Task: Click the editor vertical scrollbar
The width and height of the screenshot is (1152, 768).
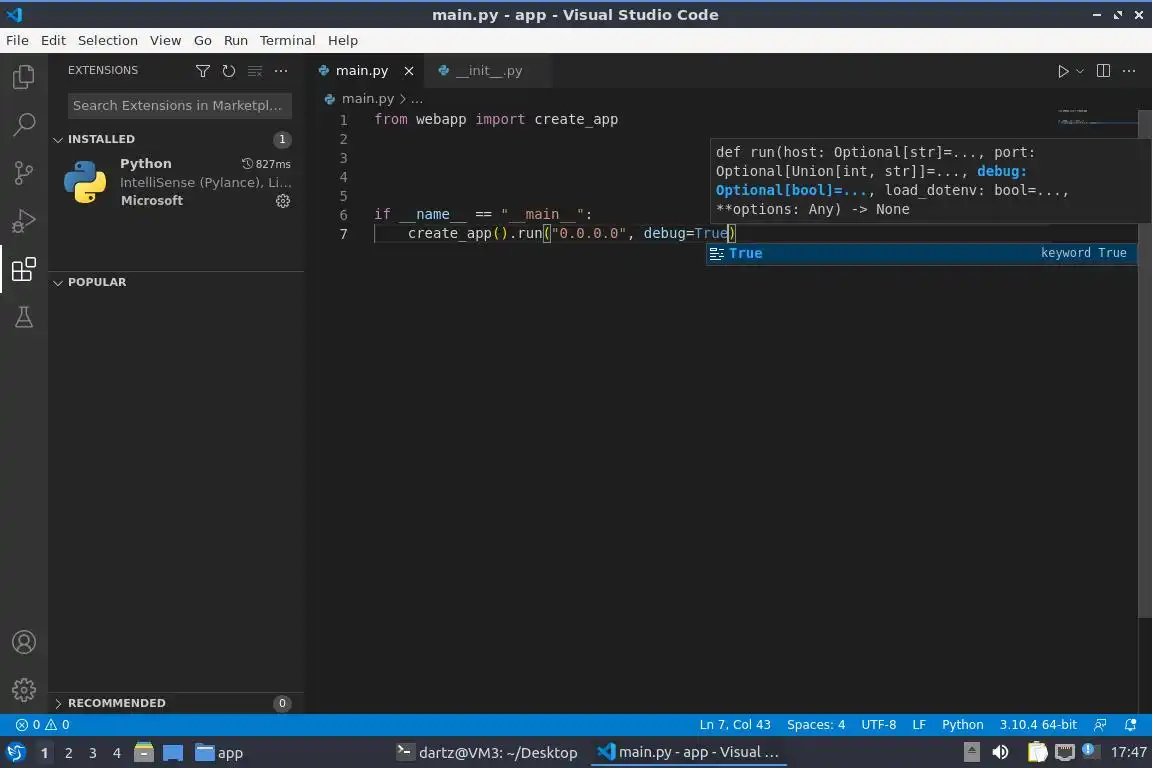Action: click(x=1145, y=364)
